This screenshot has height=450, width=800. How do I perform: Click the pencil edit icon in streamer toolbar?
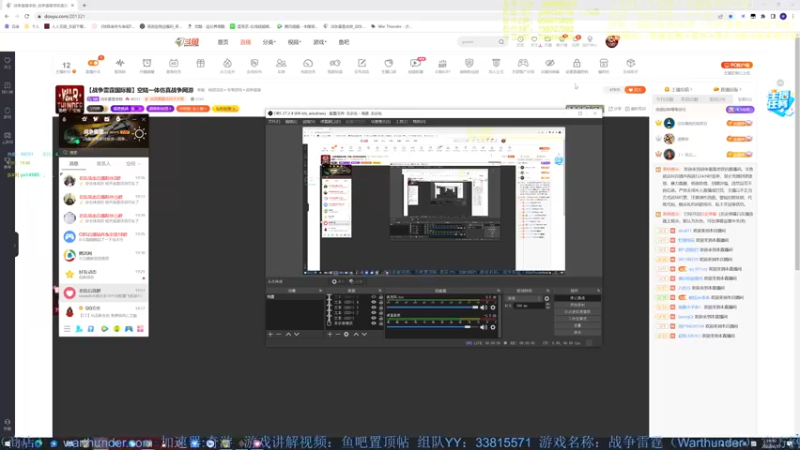pyautogui.click(x=362, y=63)
